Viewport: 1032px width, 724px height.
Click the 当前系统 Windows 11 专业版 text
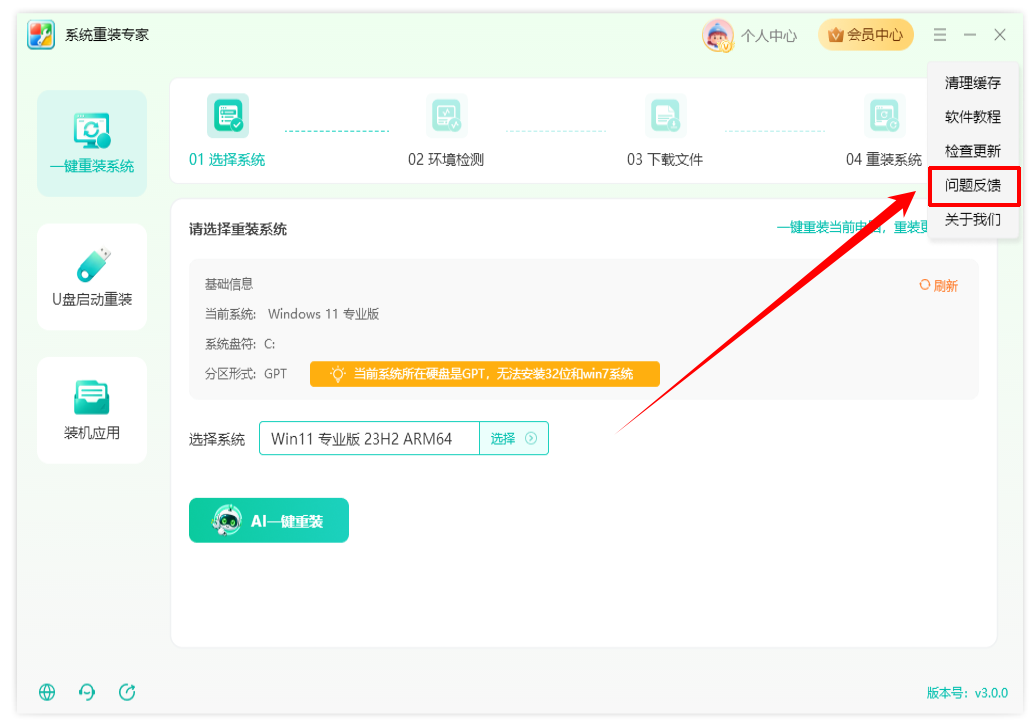coord(292,314)
